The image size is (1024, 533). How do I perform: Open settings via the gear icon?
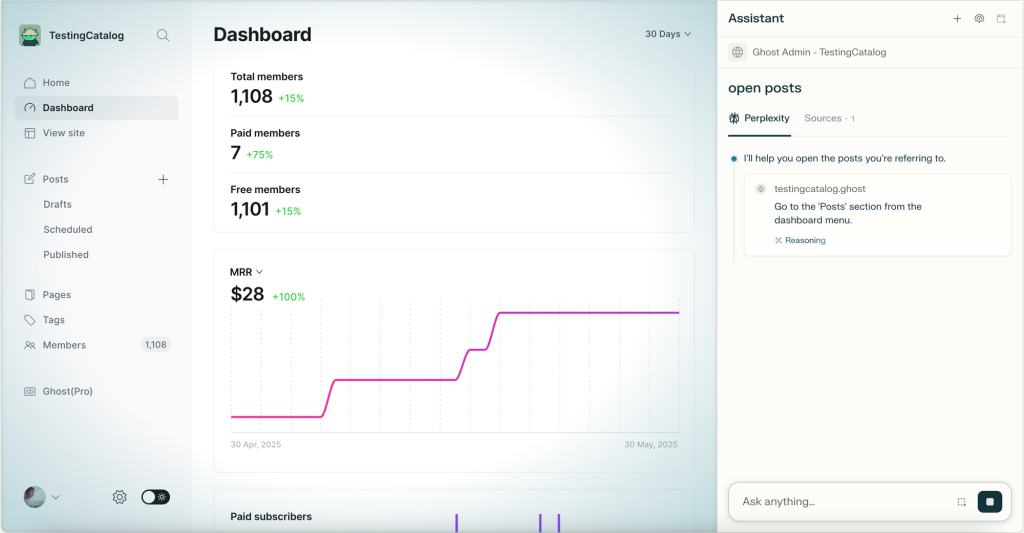click(x=120, y=497)
